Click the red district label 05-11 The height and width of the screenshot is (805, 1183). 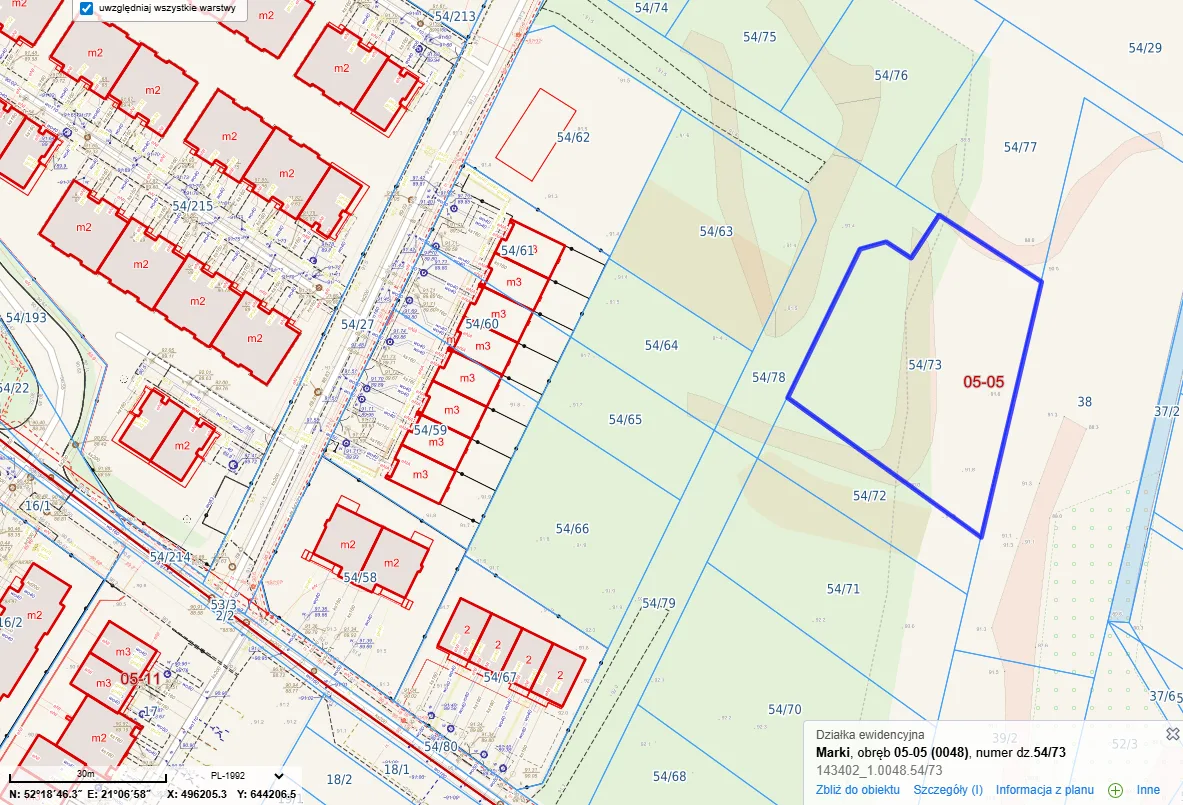140,679
